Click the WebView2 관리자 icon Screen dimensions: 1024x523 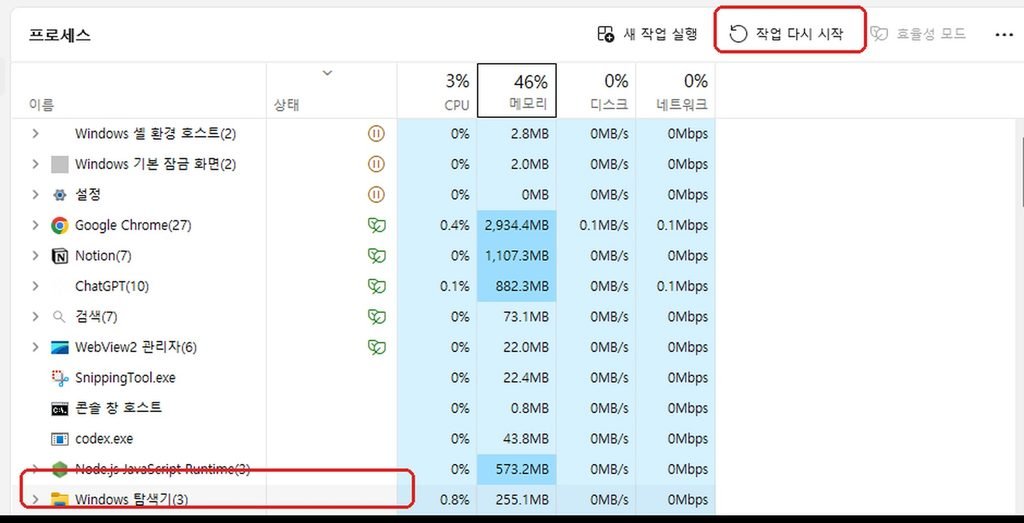(x=59, y=347)
